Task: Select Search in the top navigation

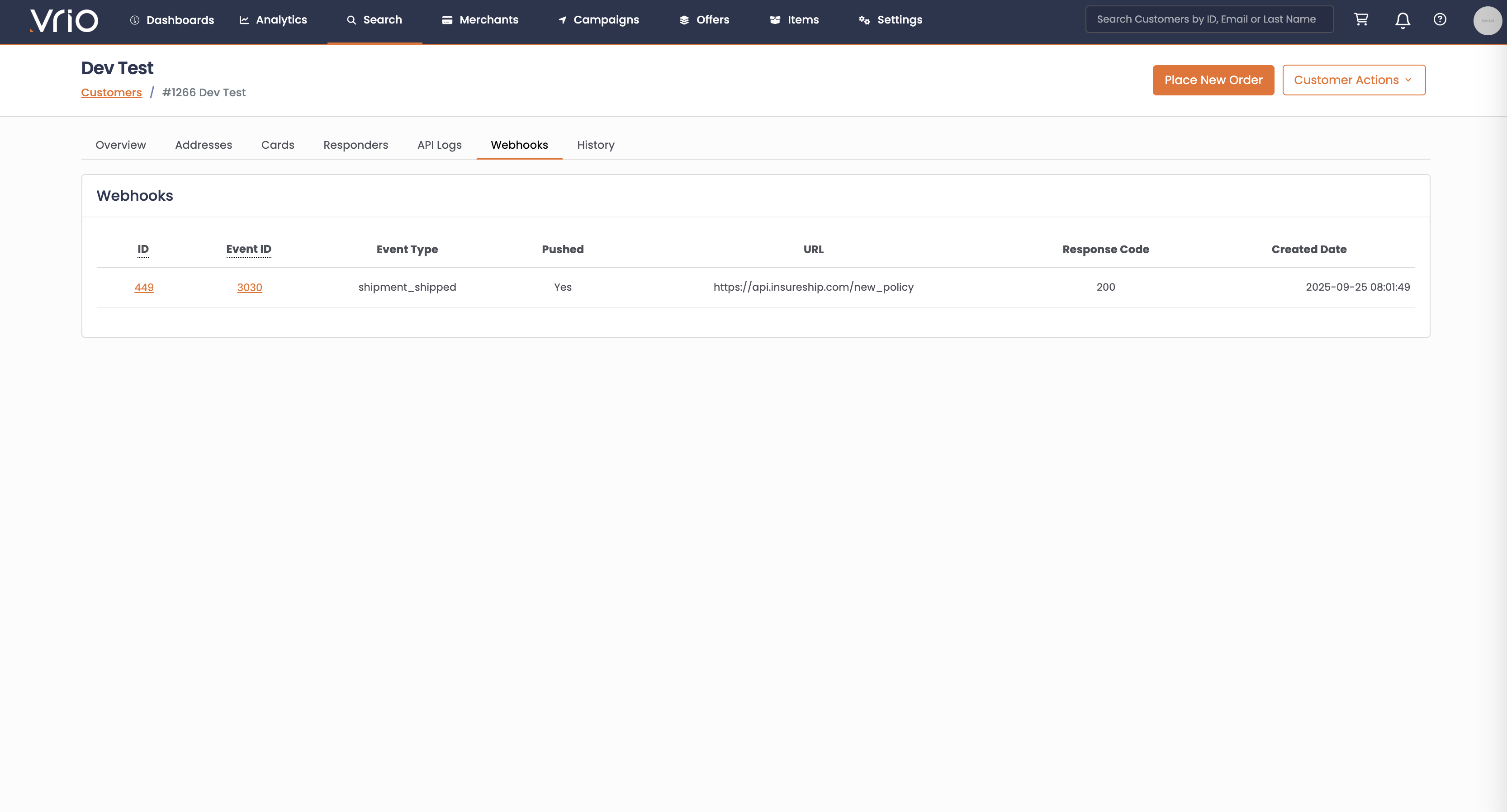Action: point(374,20)
